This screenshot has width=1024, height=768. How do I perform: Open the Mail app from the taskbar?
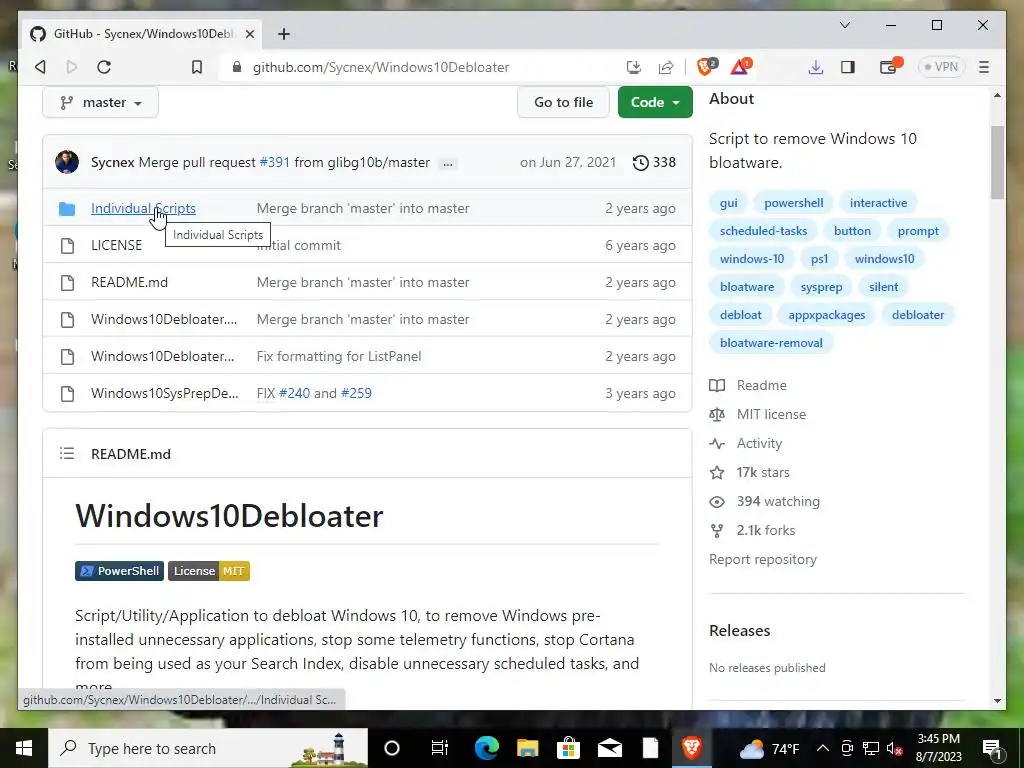[610, 748]
